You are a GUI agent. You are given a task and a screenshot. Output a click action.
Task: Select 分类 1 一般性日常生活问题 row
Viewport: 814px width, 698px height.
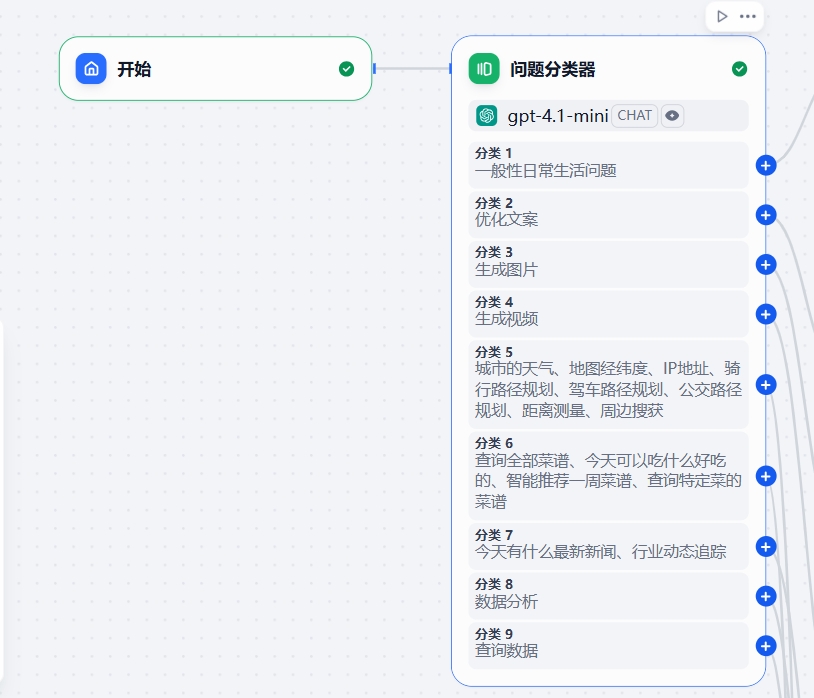pos(608,165)
